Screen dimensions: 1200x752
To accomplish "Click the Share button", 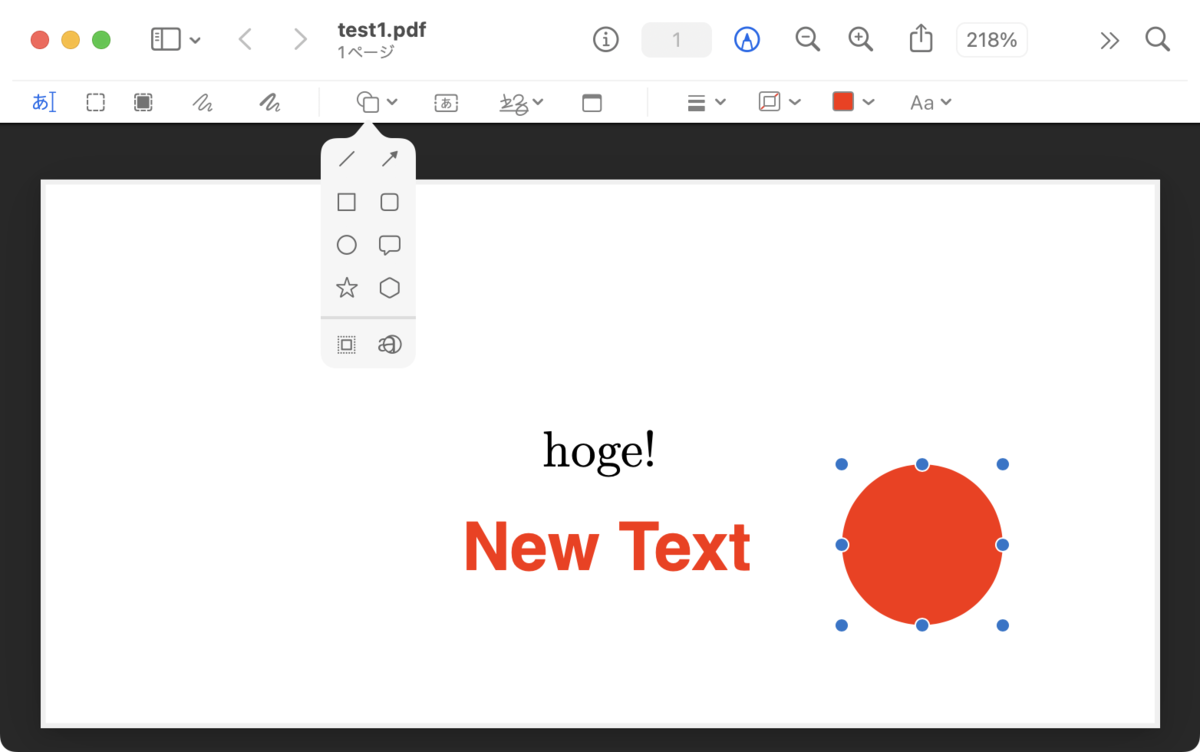I will [921, 39].
